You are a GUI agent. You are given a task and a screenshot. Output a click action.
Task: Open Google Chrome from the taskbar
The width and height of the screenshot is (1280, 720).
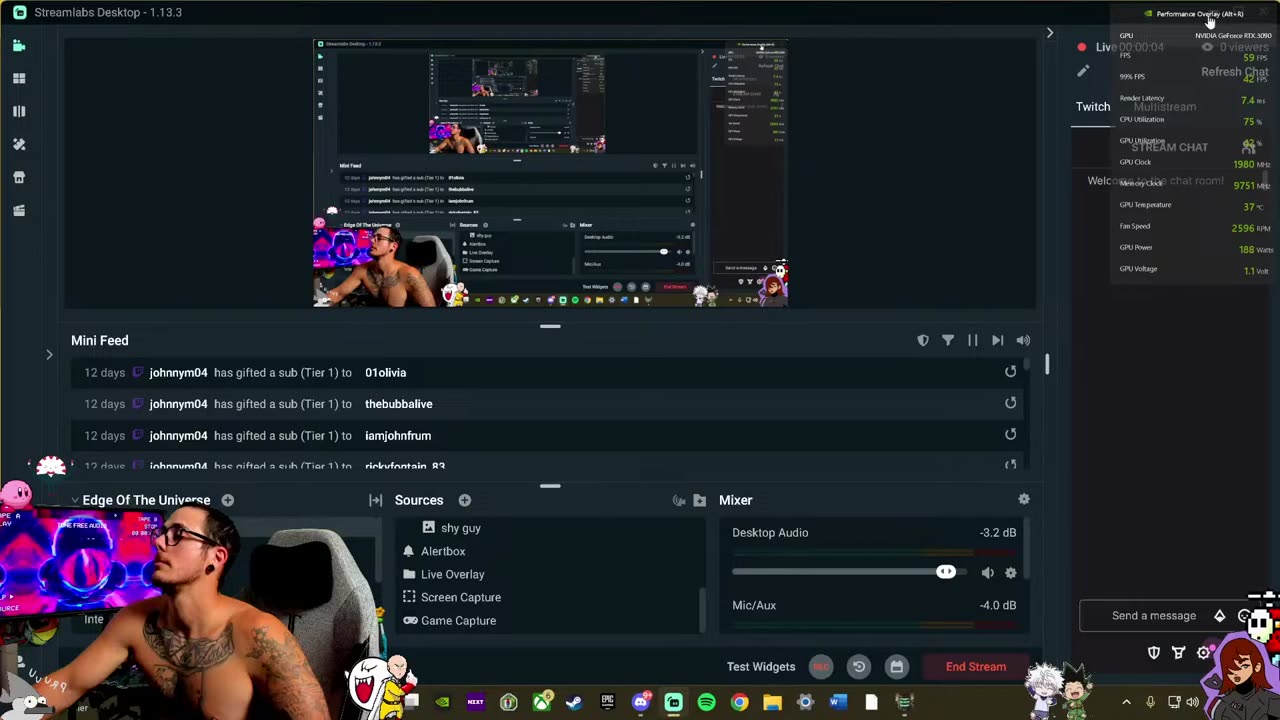tap(739, 702)
